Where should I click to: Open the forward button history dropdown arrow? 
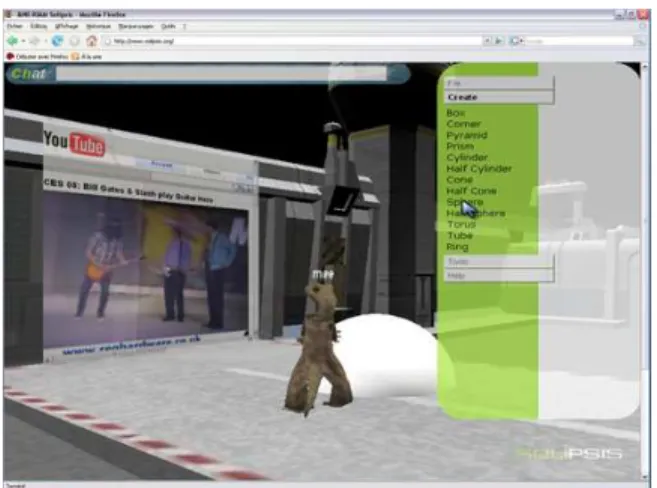45,41
